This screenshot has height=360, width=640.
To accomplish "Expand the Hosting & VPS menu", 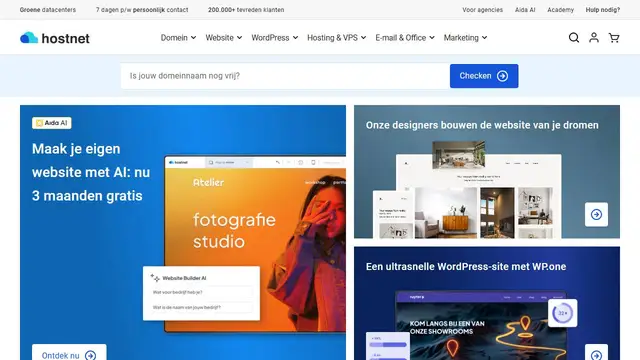I will 337,38.
